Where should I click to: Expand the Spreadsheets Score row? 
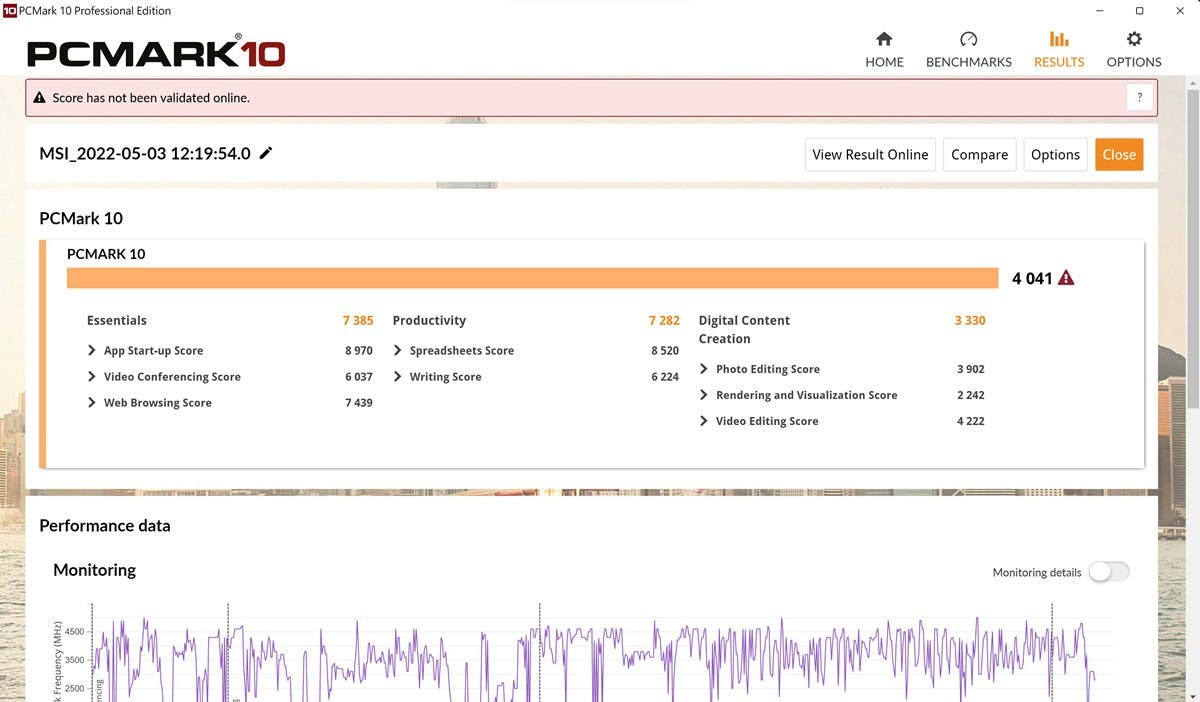tap(398, 351)
